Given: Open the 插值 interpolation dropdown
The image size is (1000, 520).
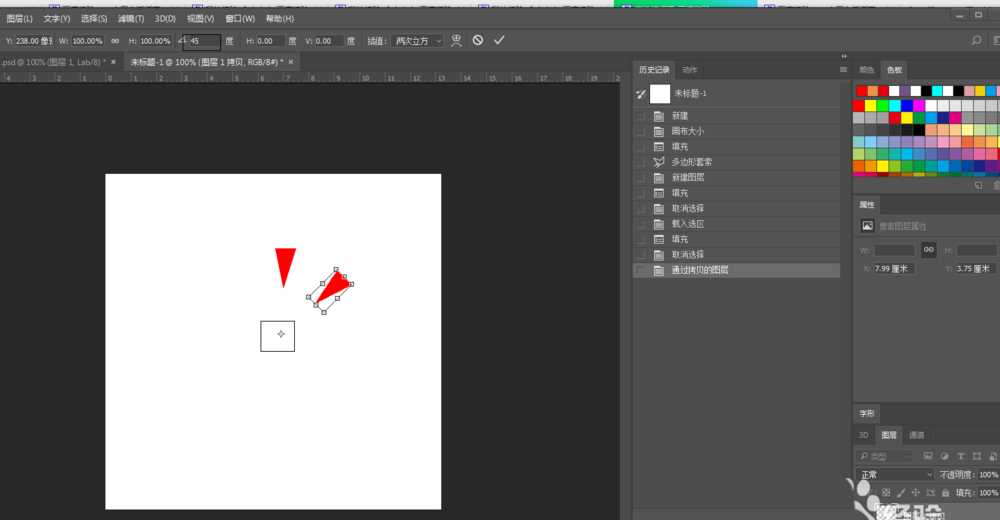Looking at the screenshot, I should 417,41.
